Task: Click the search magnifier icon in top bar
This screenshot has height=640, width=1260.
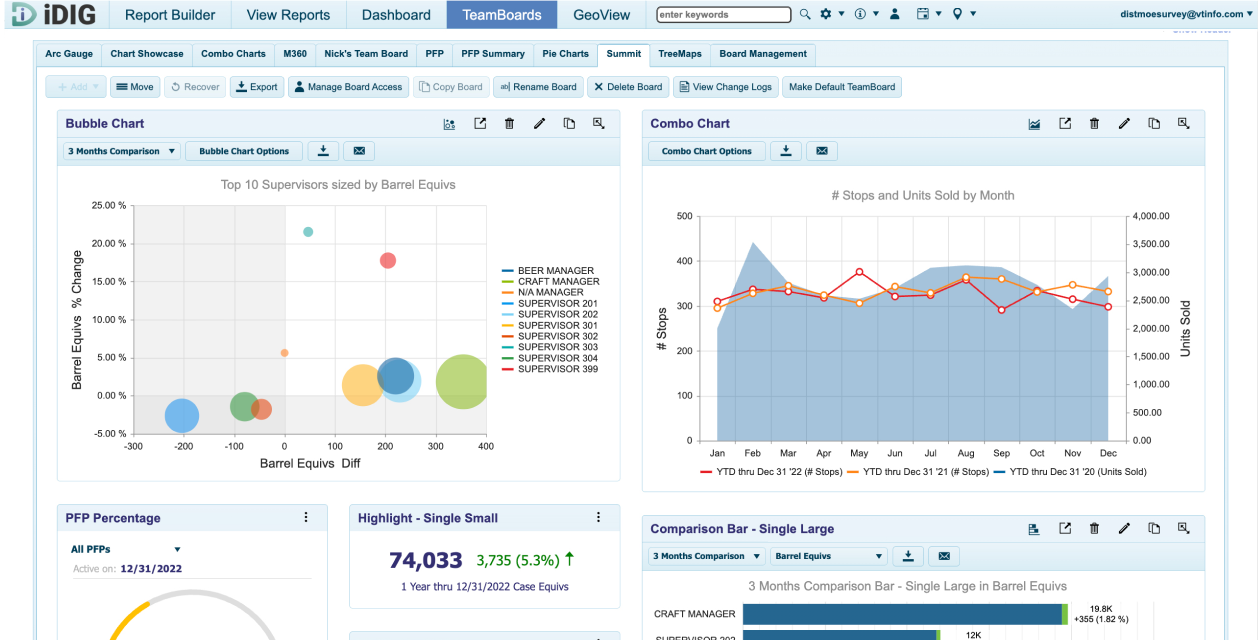Action: tap(805, 15)
